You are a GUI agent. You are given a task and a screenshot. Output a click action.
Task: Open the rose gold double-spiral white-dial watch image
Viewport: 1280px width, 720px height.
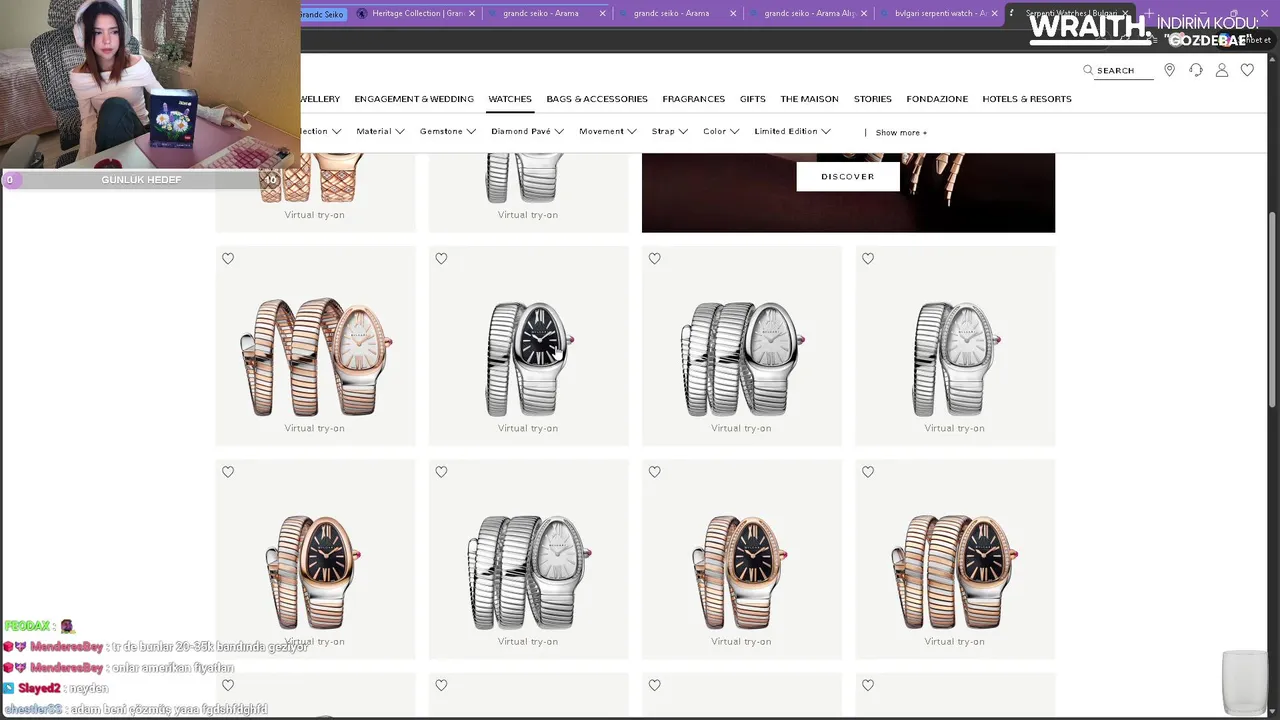coord(315,356)
